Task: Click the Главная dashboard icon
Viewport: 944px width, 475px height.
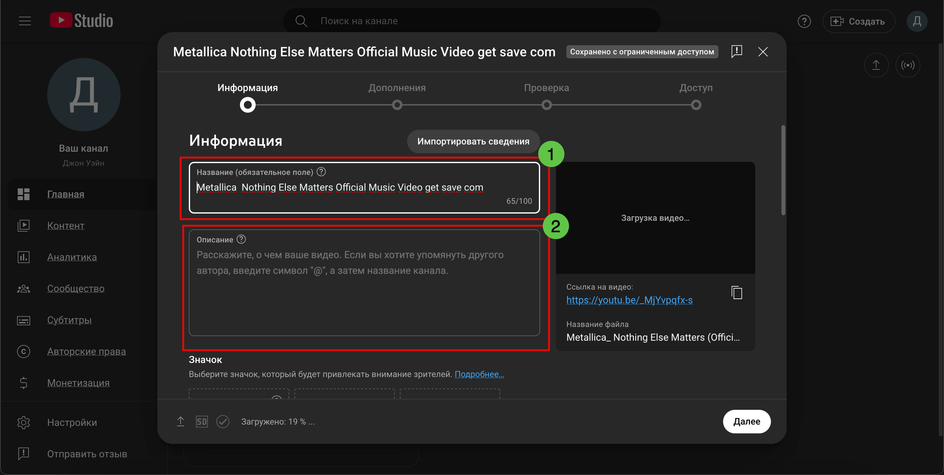Action: pyautogui.click(x=23, y=194)
